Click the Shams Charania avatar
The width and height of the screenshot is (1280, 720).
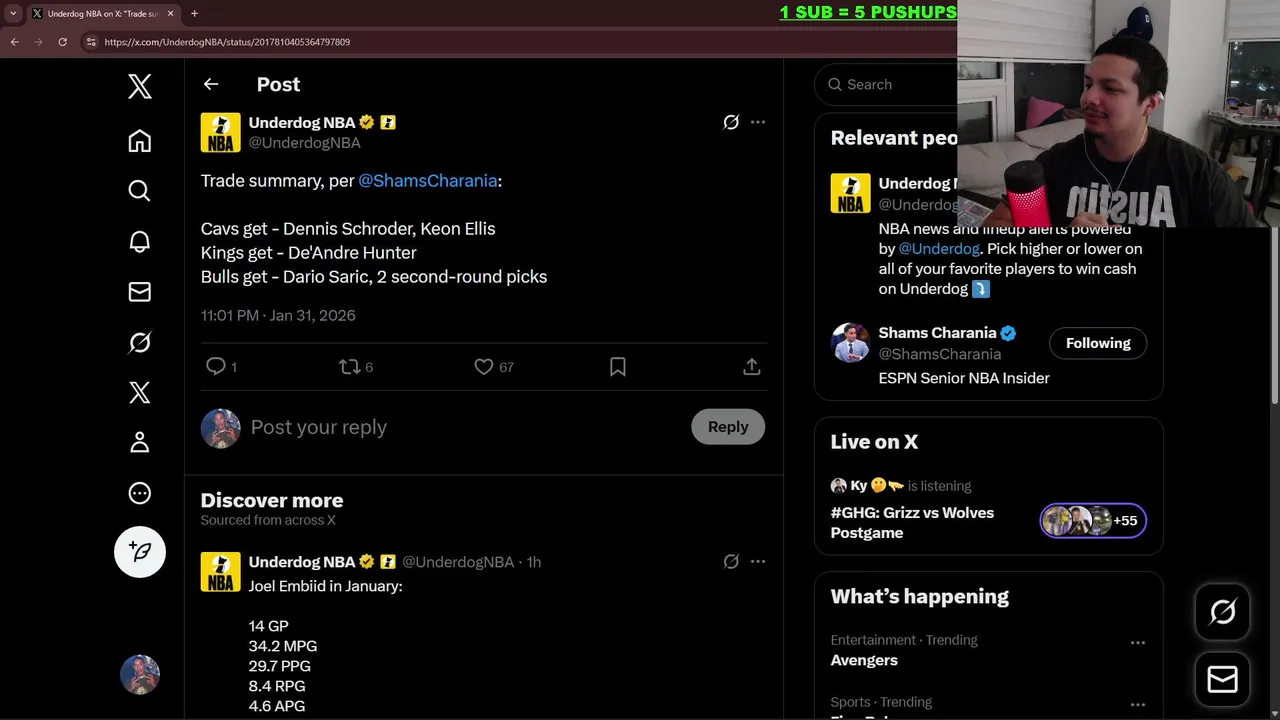(x=850, y=343)
